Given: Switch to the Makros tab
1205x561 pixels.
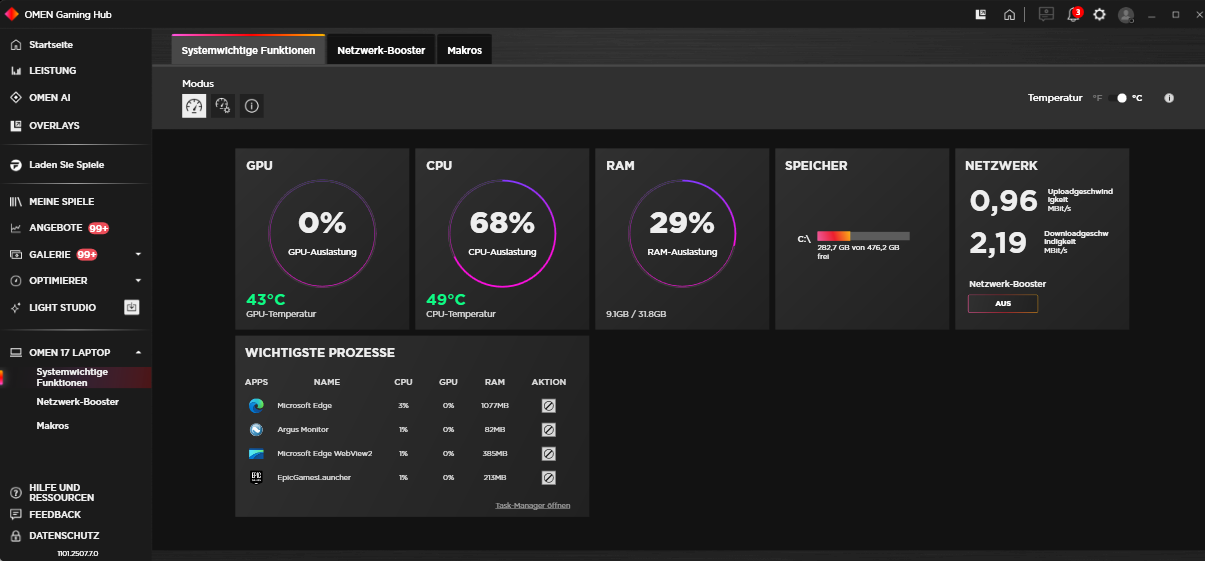Looking at the screenshot, I should (465, 50).
